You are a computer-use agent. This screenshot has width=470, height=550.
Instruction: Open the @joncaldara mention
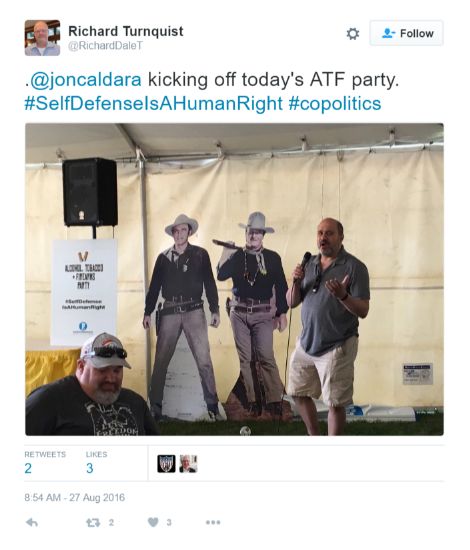(86, 80)
